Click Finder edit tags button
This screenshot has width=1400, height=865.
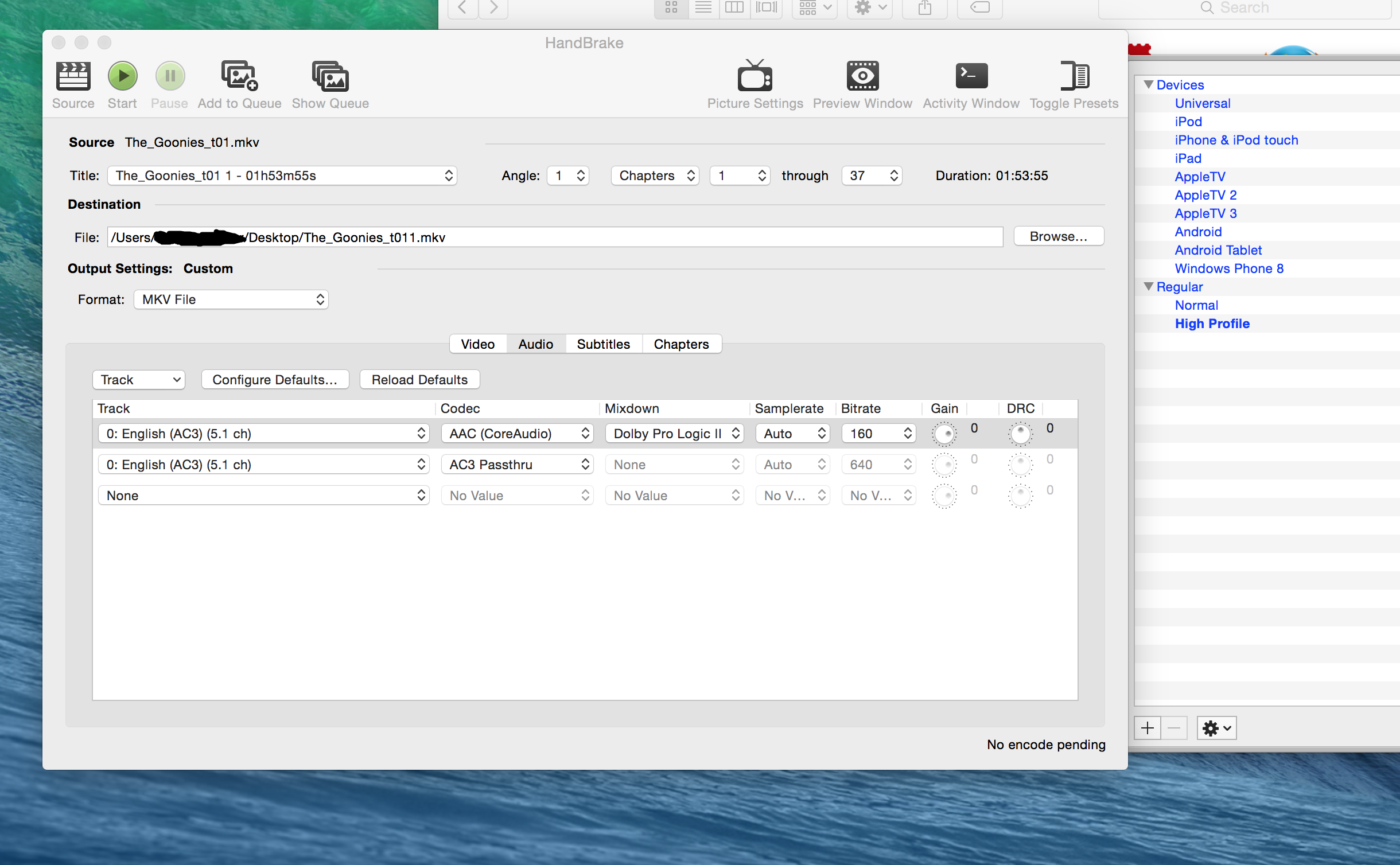980,8
